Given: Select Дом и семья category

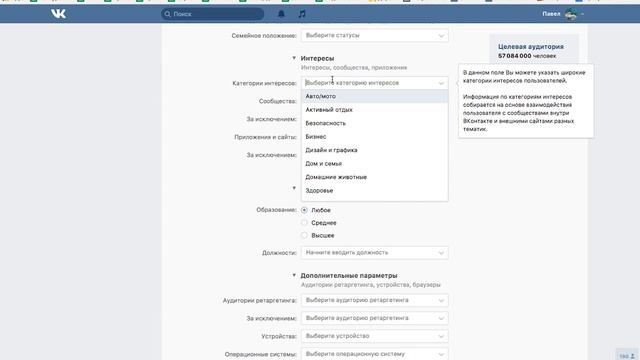Looking at the screenshot, I should tap(374, 164).
